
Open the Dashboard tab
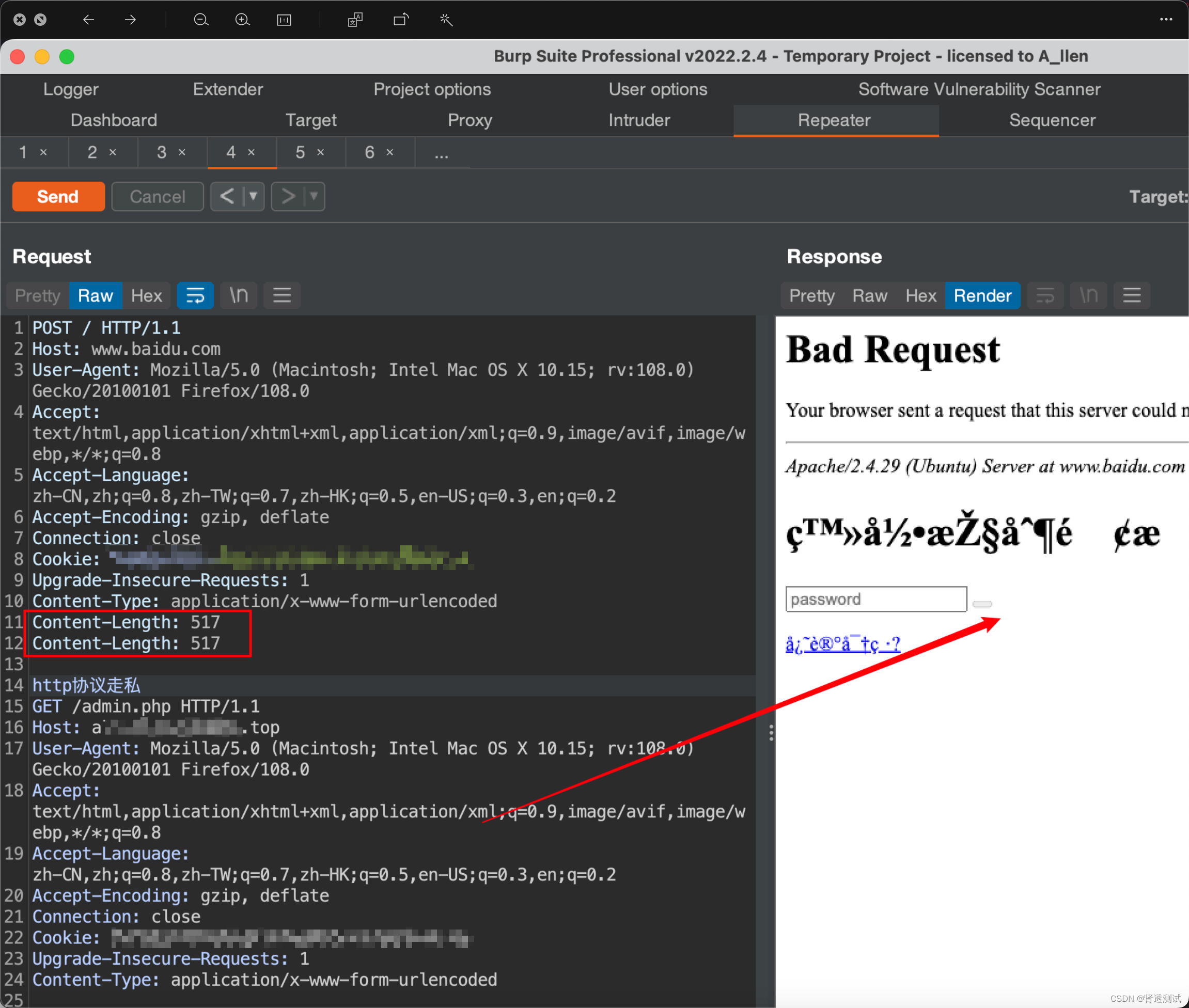pyautogui.click(x=114, y=120)
